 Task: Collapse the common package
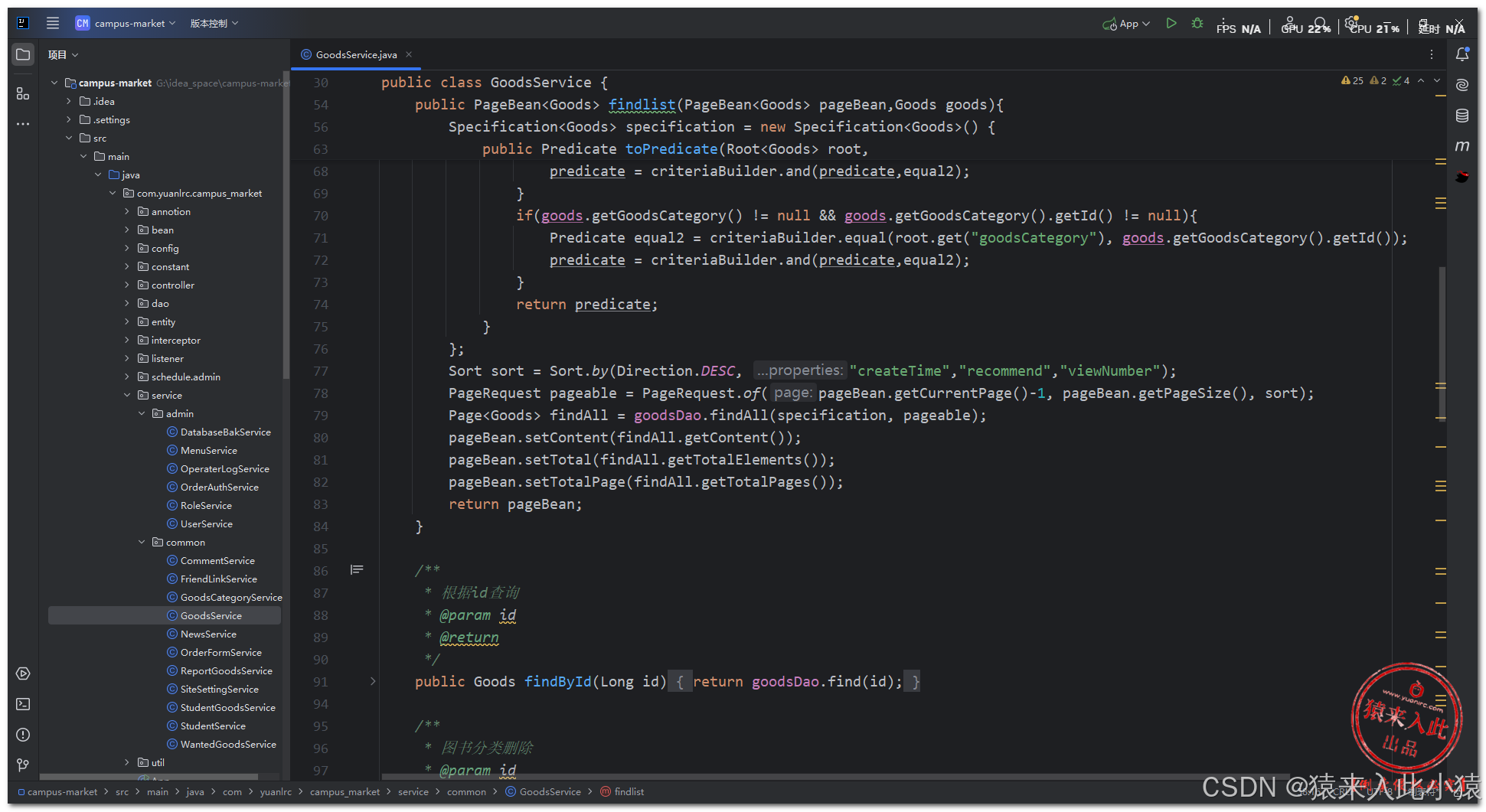point(142,542)
